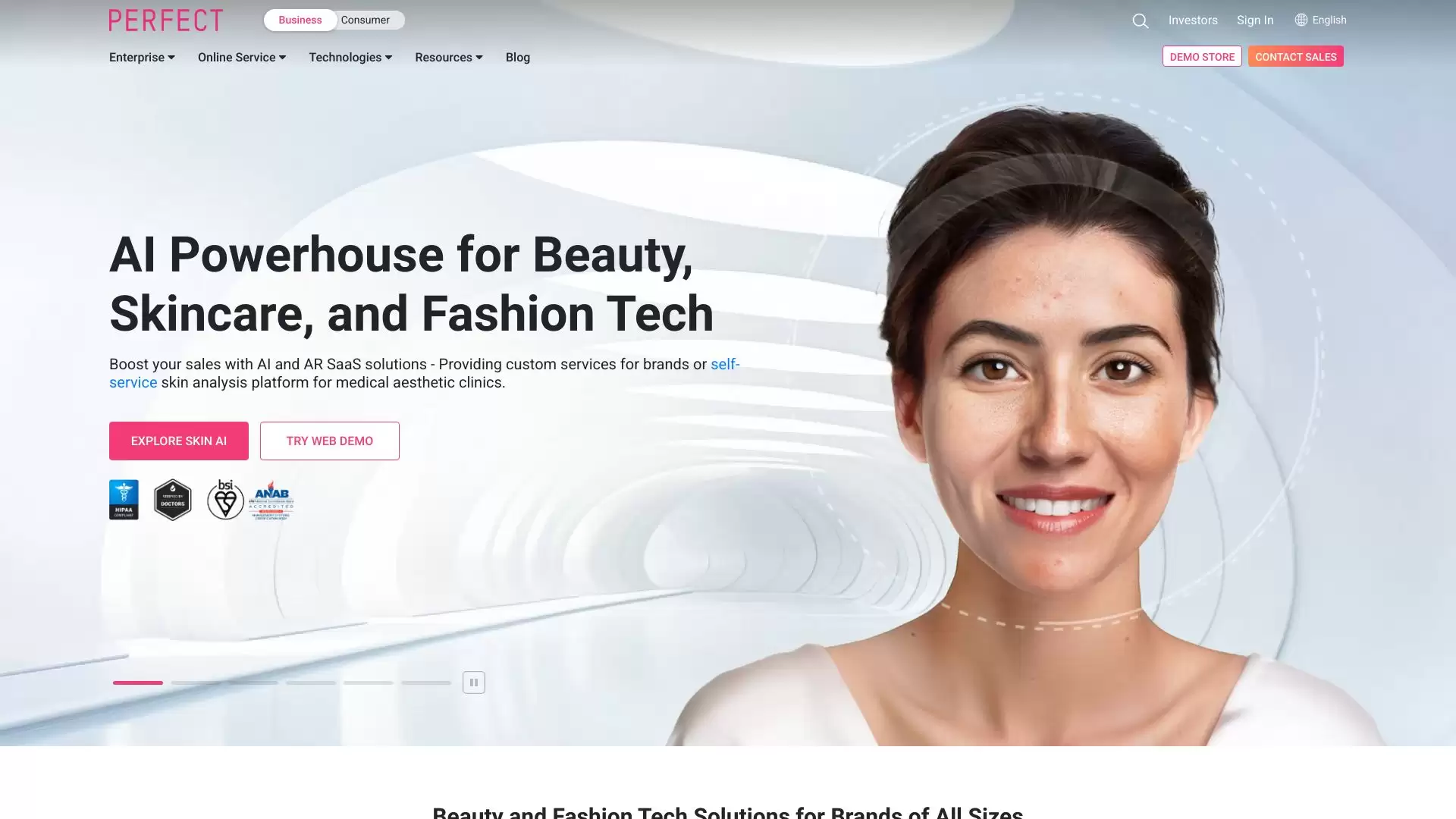The height and width of the screenshot is (819, 1456).
Task: Open the Resources dropdown
Action: pyautogui.click(x=448, y=58)
